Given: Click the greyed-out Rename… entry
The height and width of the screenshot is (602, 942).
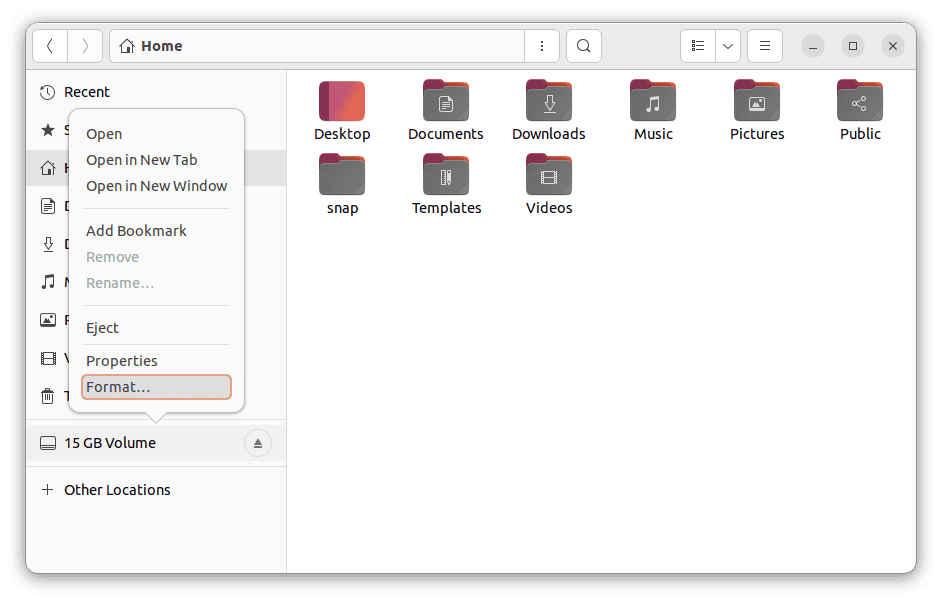Looking at the screenshot, I should pos(156,283).
